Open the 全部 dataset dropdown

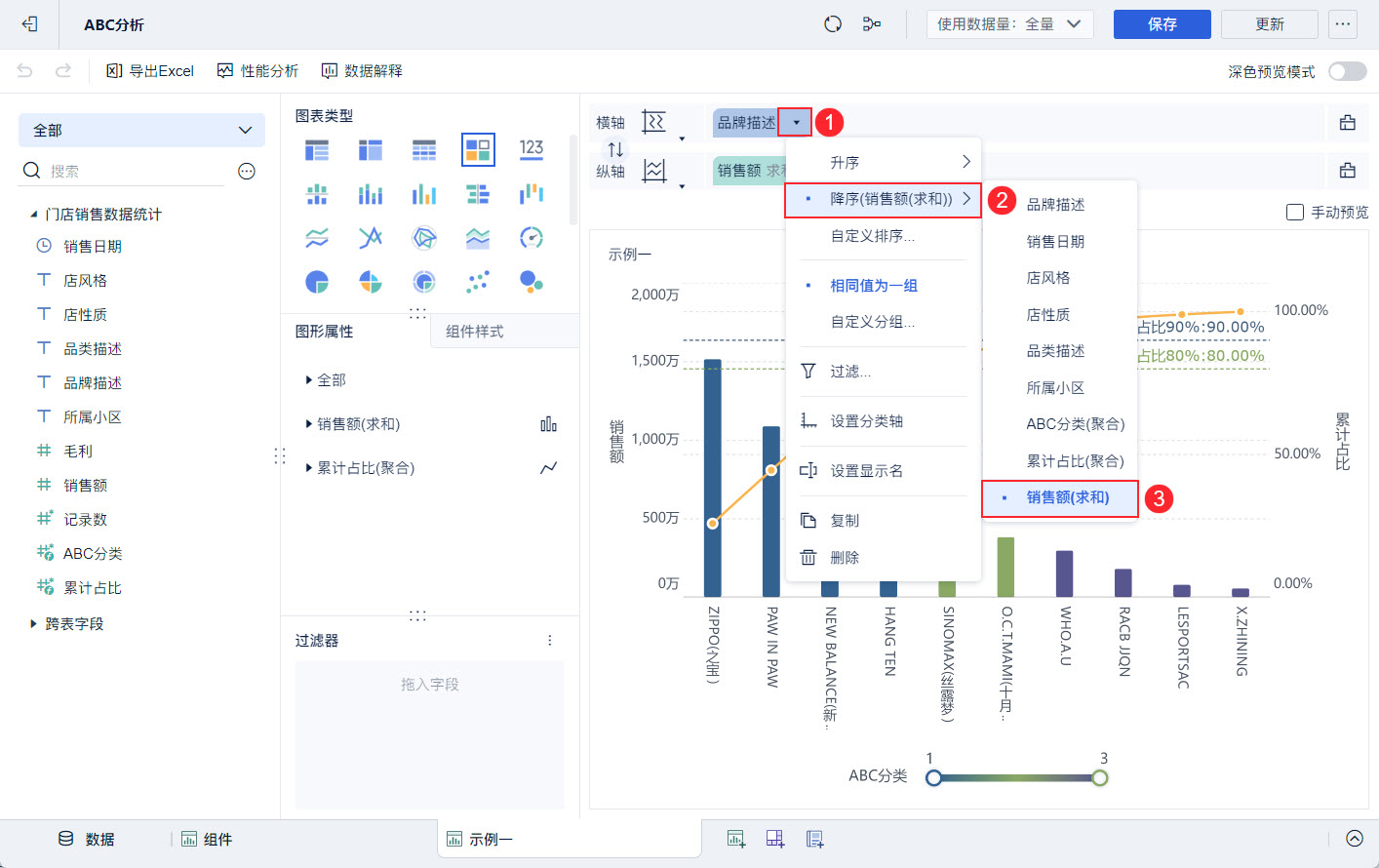point(142,131)
